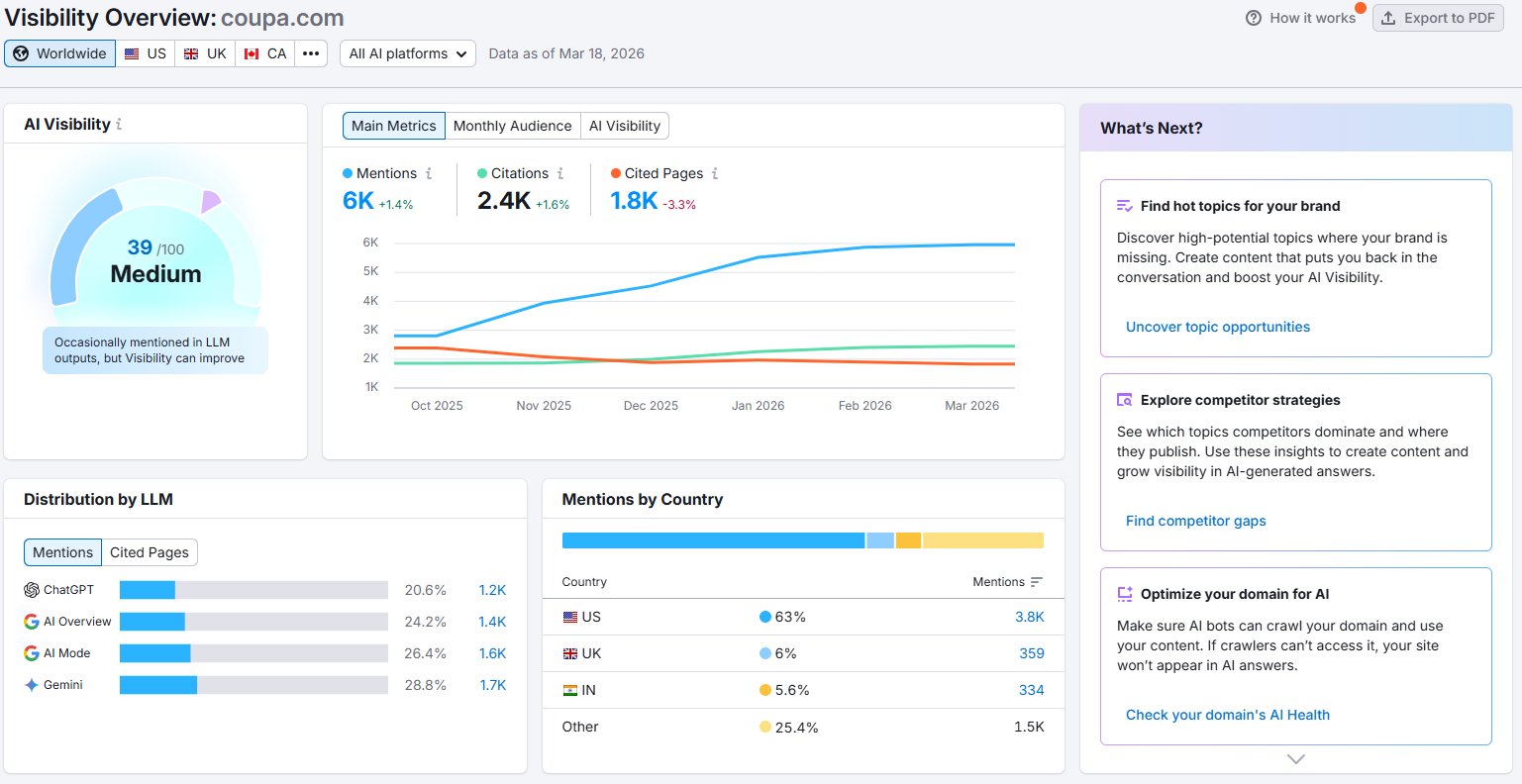Image resolution: width=1522 pixels, height=784 pixels.
Task: Click the Explore competitor strategies card icon
Action: click(1125, 400)
